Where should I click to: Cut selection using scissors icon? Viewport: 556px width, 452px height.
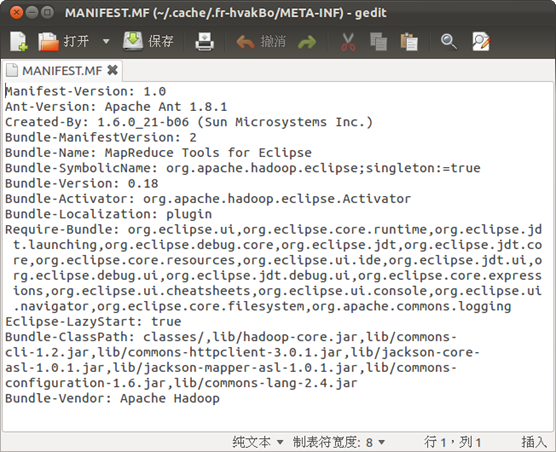tap(348, 42)
